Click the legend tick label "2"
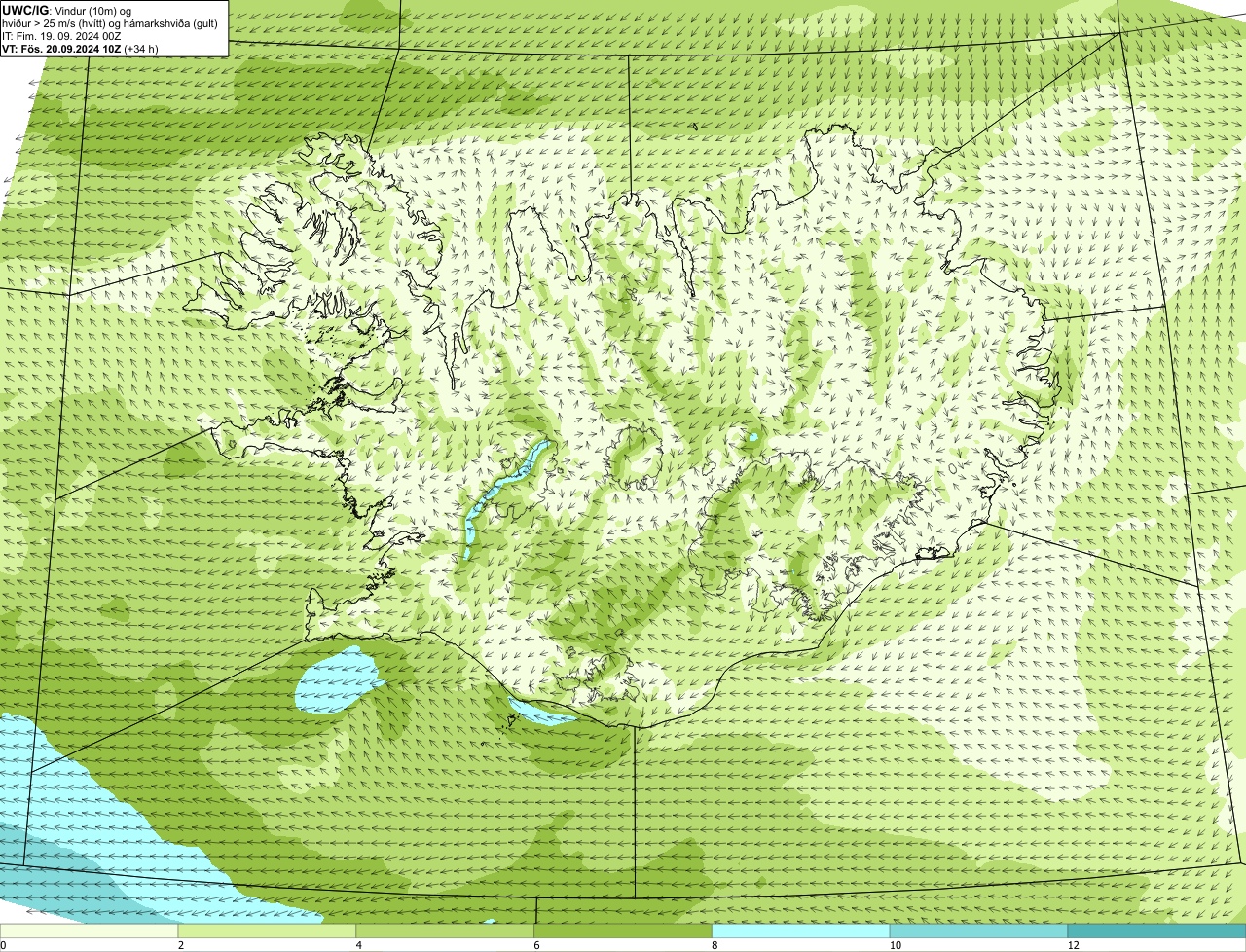The width and height of the screenshot is (1246, 952). click(181, 945)
